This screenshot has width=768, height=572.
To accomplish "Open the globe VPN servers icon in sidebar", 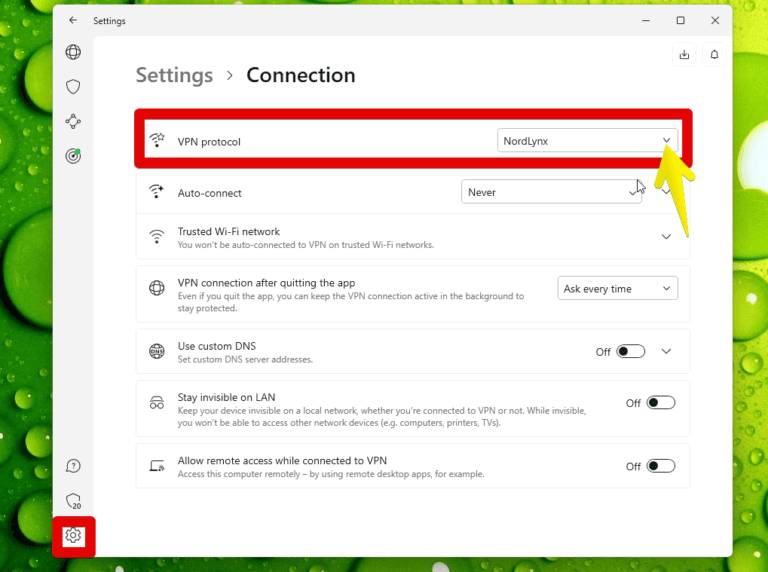I will [73, 53].
